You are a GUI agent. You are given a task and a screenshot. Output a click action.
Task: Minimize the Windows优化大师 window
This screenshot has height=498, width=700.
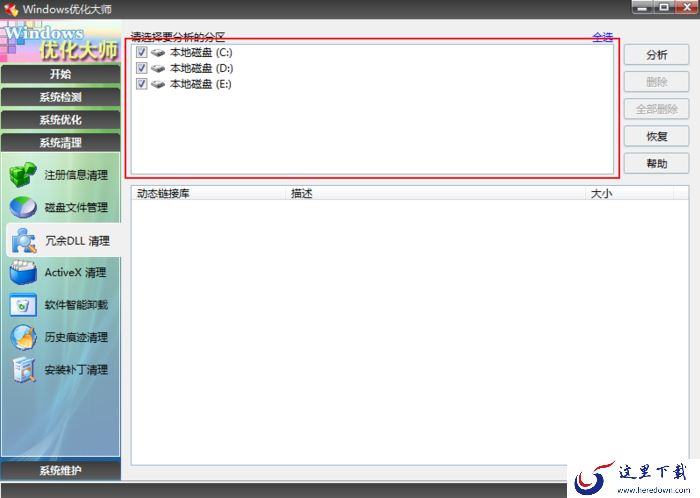pos(642,8)
